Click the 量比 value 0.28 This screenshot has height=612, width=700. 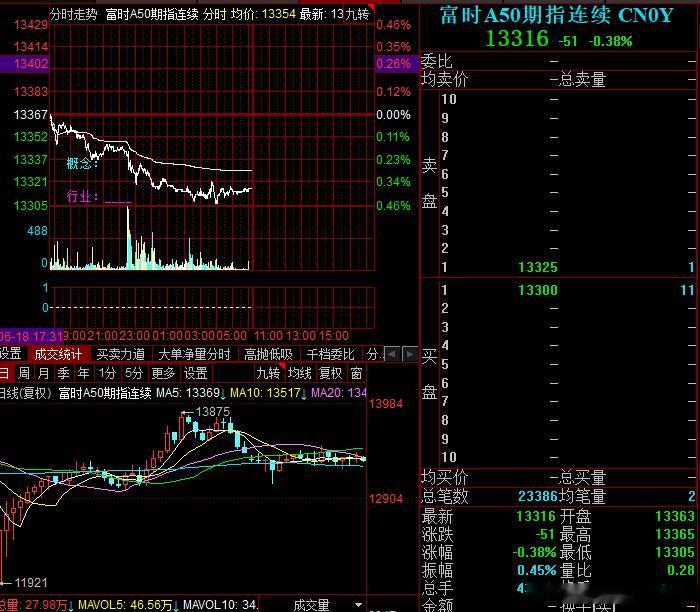pos(681,570)
